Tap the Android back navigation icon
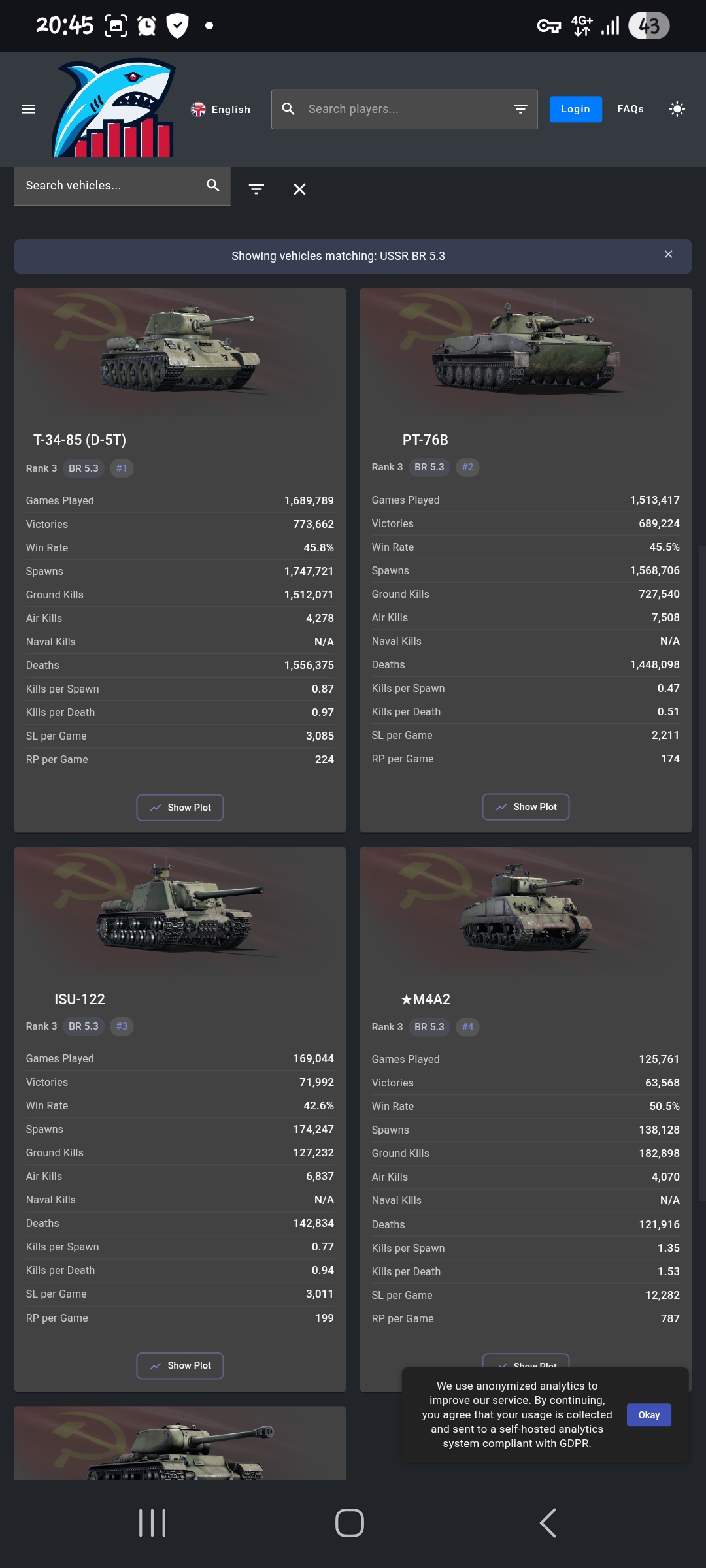The height and width of the screenshot is (1568, 706). tap(548, 1523)
